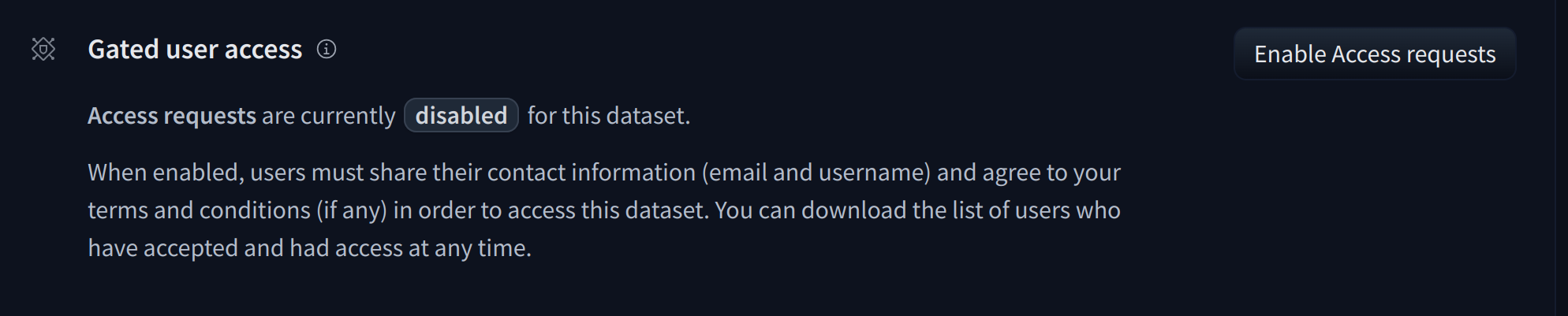Click the text "for this dataset."

point(608,116)
